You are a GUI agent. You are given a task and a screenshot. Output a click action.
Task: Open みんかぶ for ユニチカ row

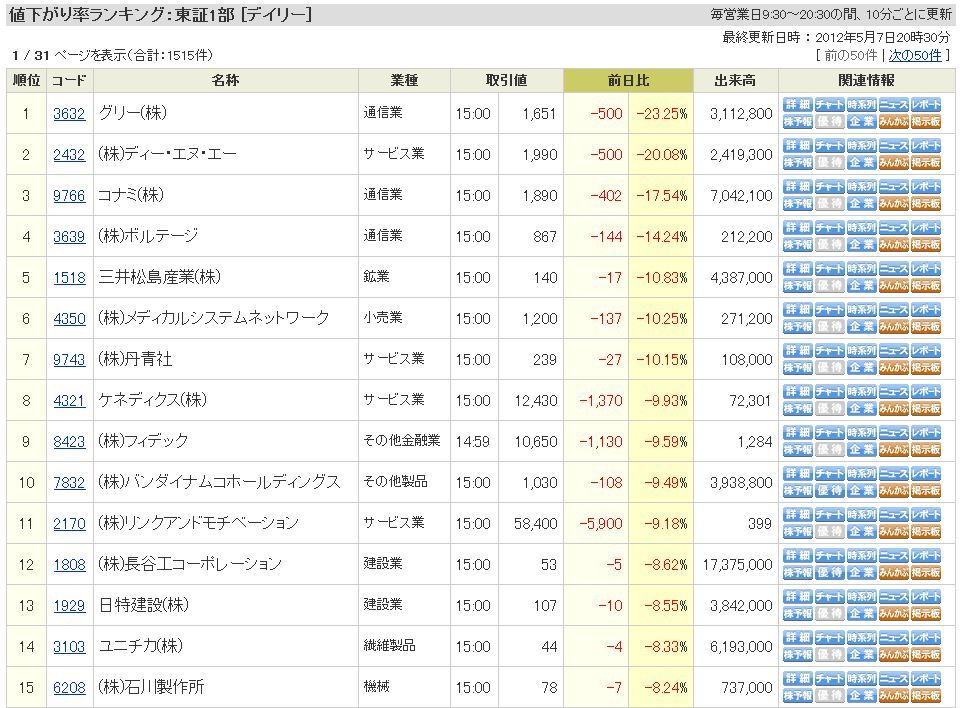894,654
